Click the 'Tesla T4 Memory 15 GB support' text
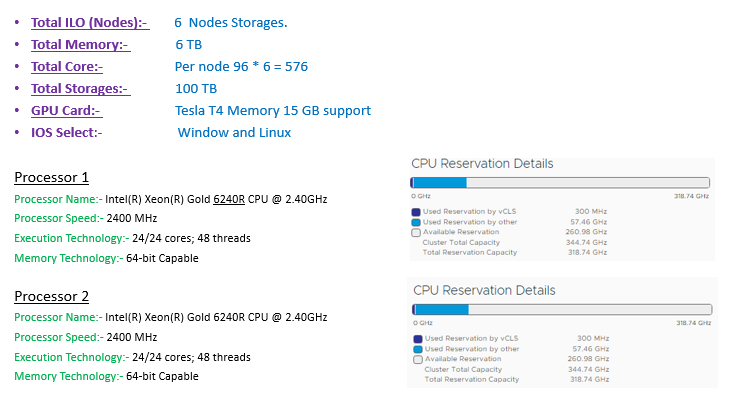The image size is (745, 399). [273, 111]
